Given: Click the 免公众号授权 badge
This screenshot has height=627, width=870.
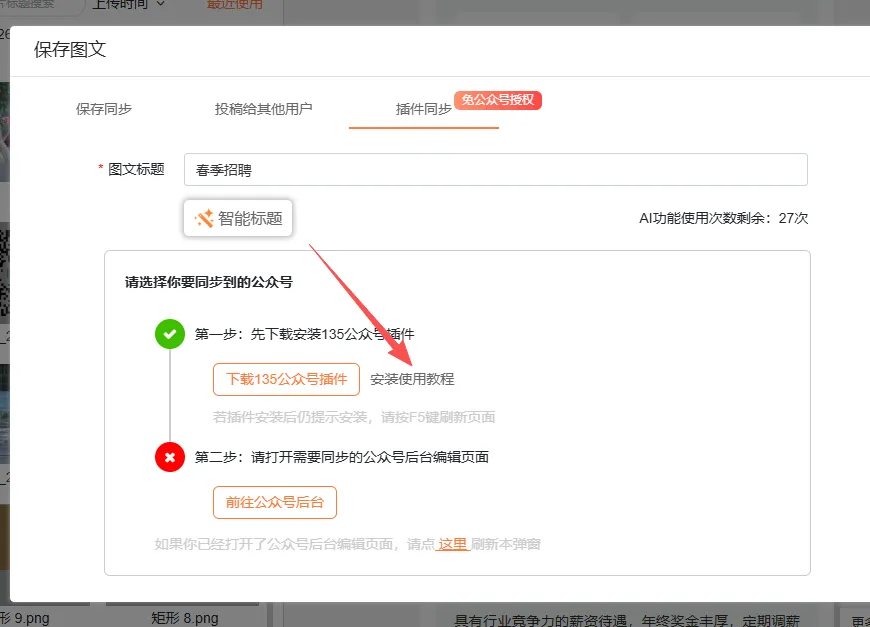Looking at the screenshot, I should tap(498, 100).
